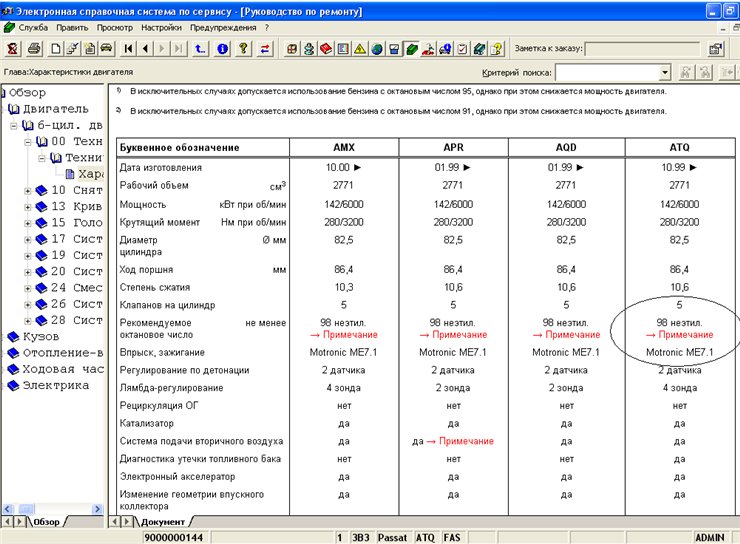This screenshot has width=740, height=544.
Task: Open octane Примечание link in APR column
Action: (454, 335)
